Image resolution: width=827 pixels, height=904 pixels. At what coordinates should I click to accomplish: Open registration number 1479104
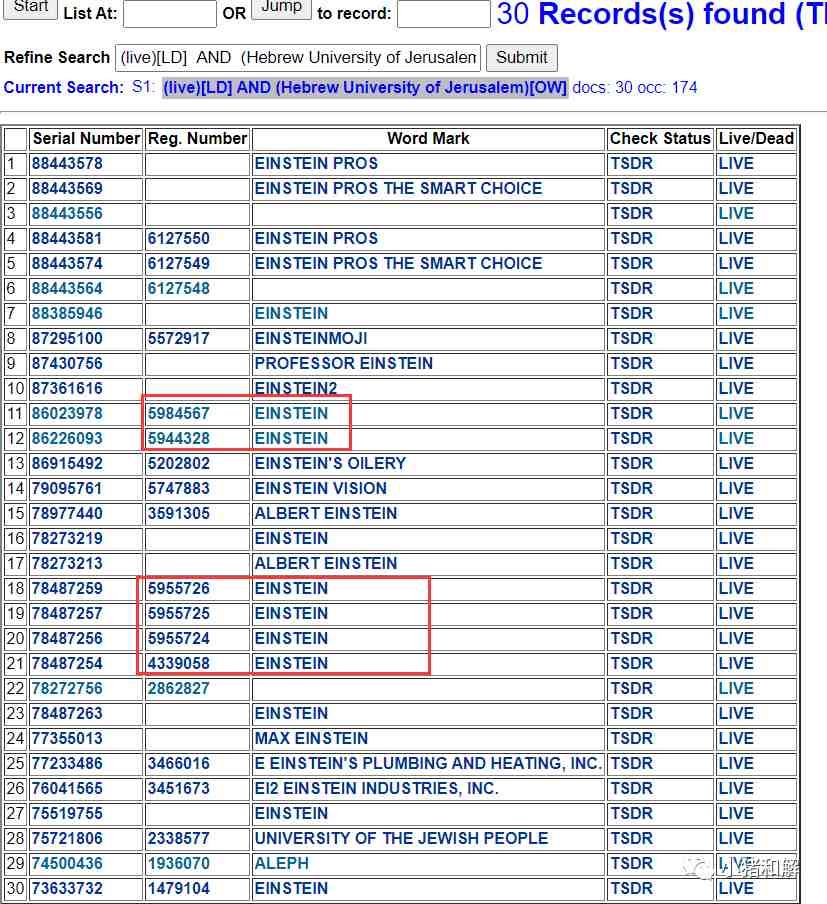tap(179, 888)
